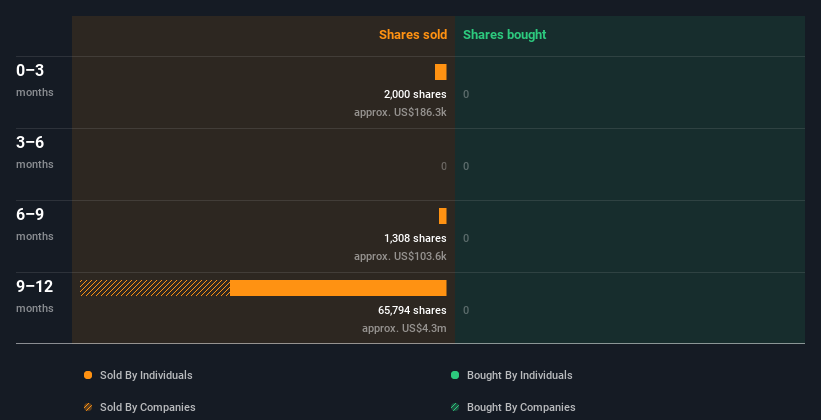Select the Sold By Individuals legend label

pyautogui.click(x=146, y=375)
